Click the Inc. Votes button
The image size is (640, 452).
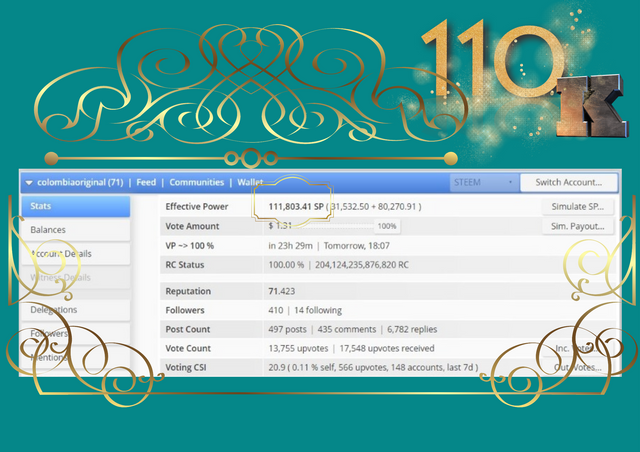click(578, 348)
